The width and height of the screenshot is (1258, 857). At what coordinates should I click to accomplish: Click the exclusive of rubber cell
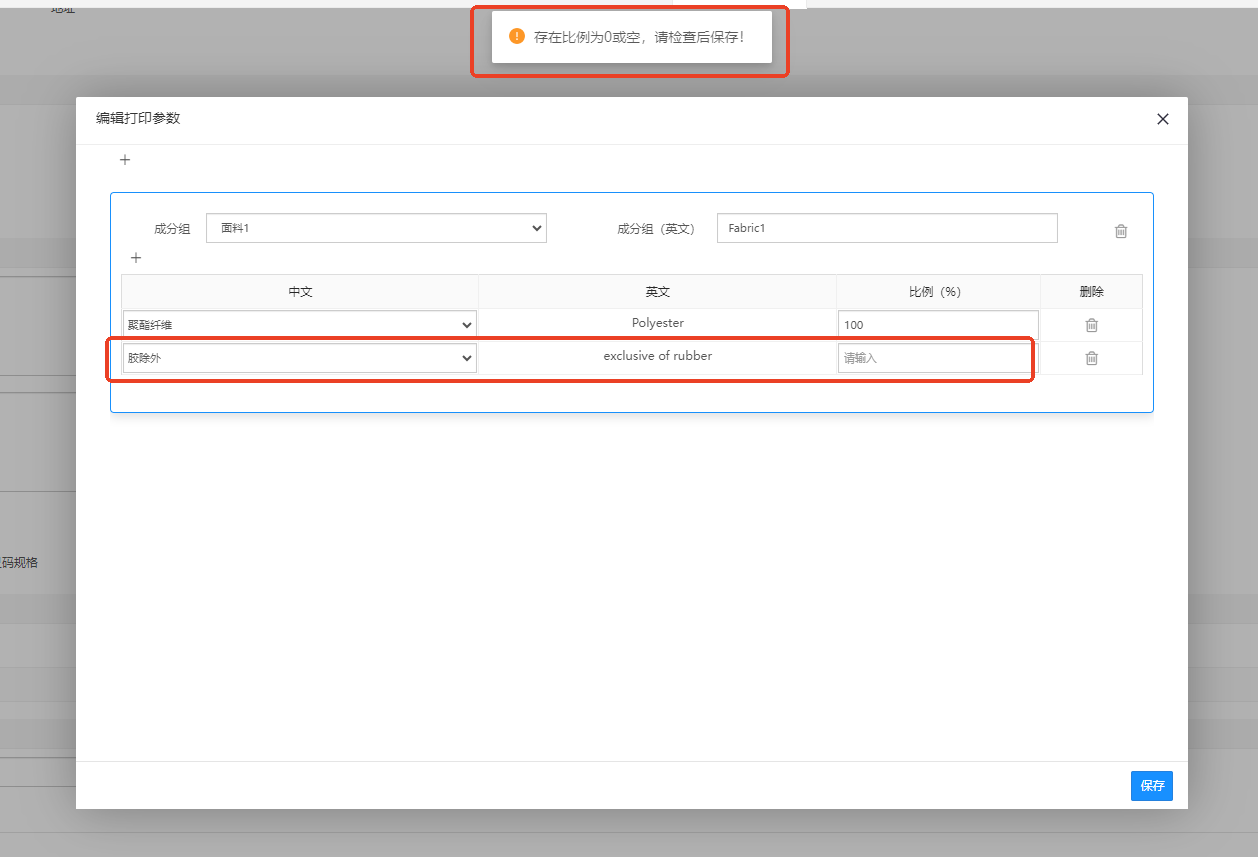click(x=657, y=356)
